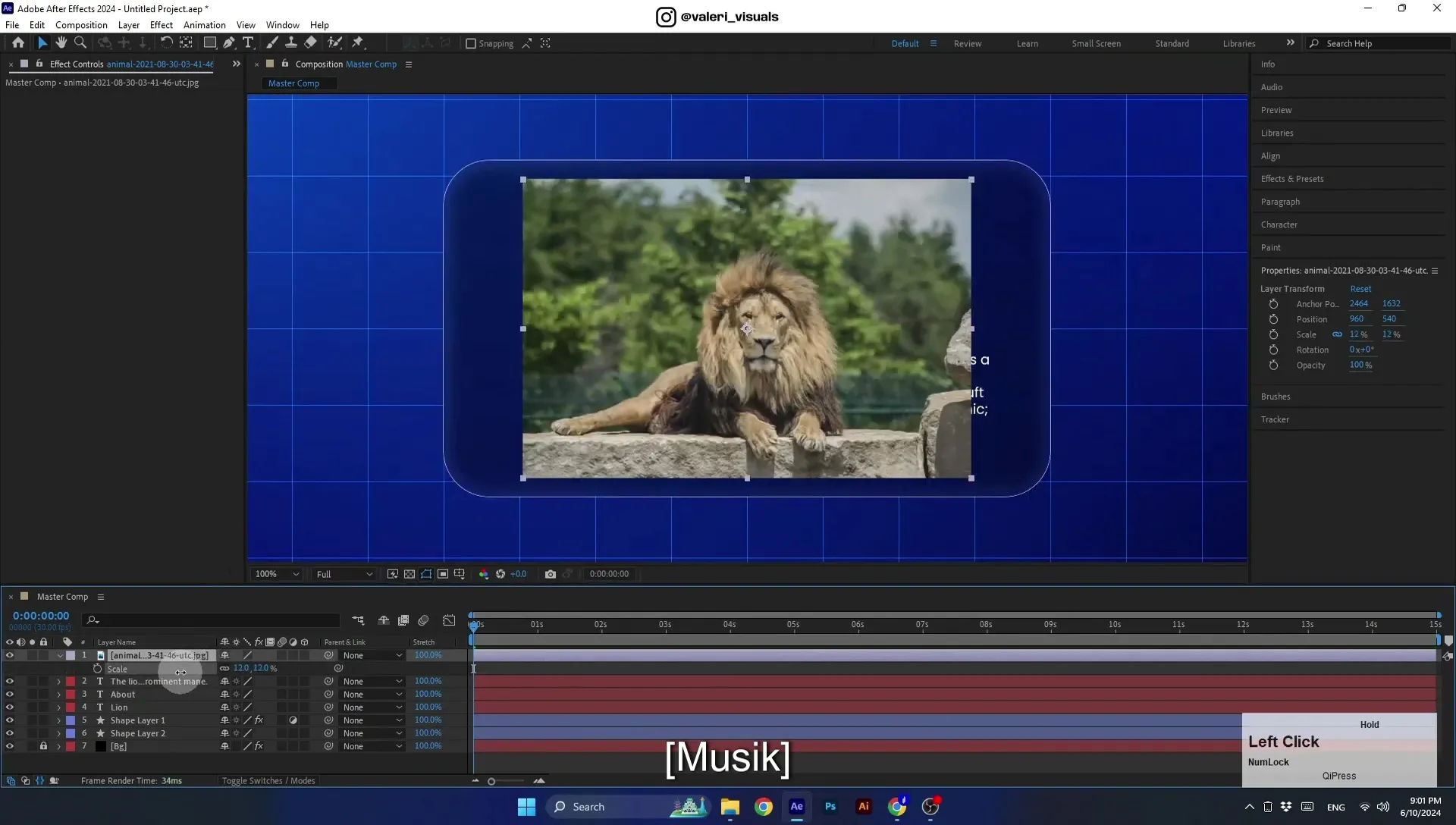Switch to the Review workspace
The width and height of the screenshot is (1456, 825).
pyautogui.click(x=968, y=44)
